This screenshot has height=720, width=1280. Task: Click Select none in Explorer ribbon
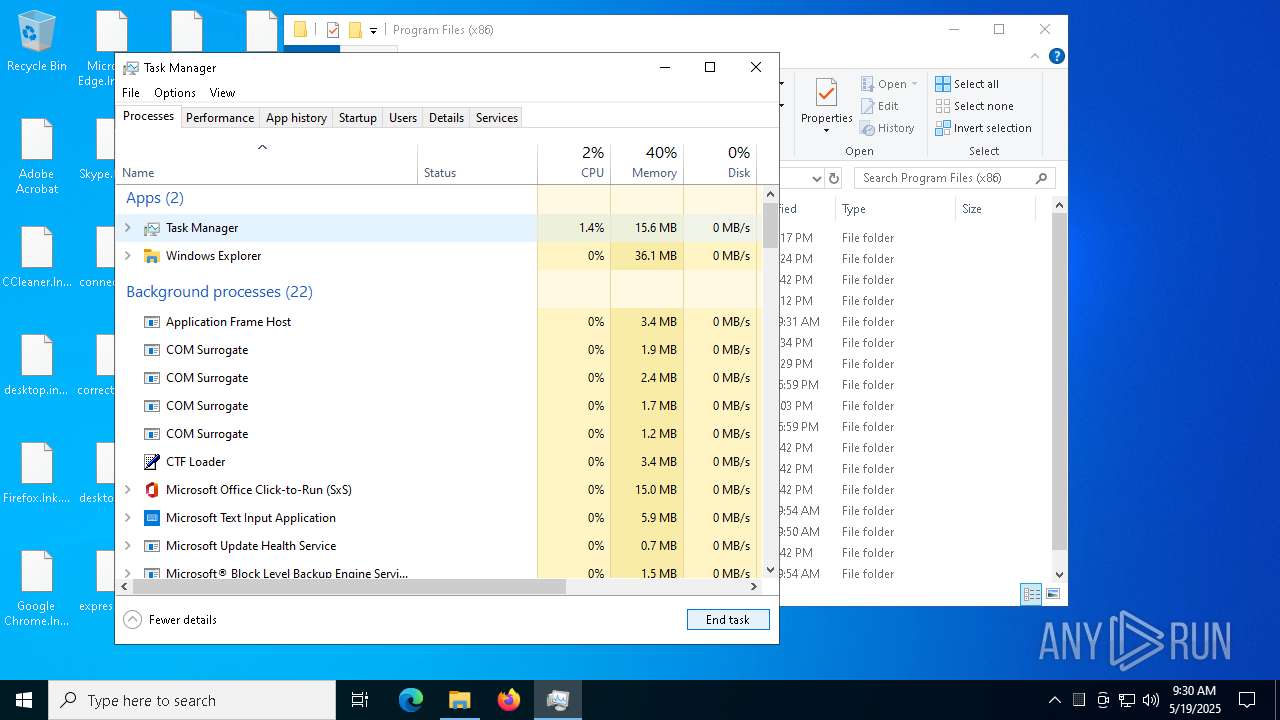point(975,106)
